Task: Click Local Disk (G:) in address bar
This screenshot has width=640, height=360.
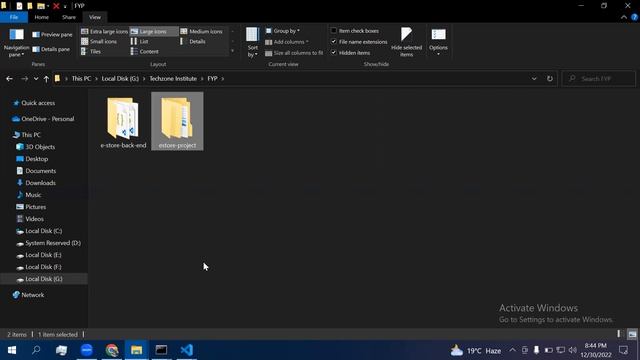Action: pos(120,78)
